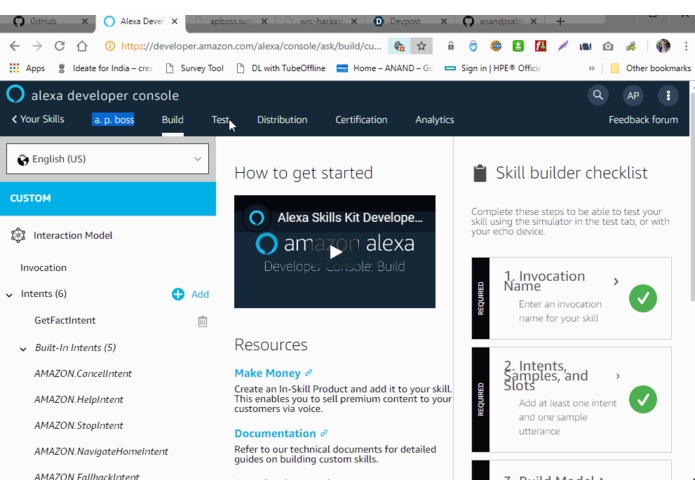Click the browser forward arrow

click(37, 46)
